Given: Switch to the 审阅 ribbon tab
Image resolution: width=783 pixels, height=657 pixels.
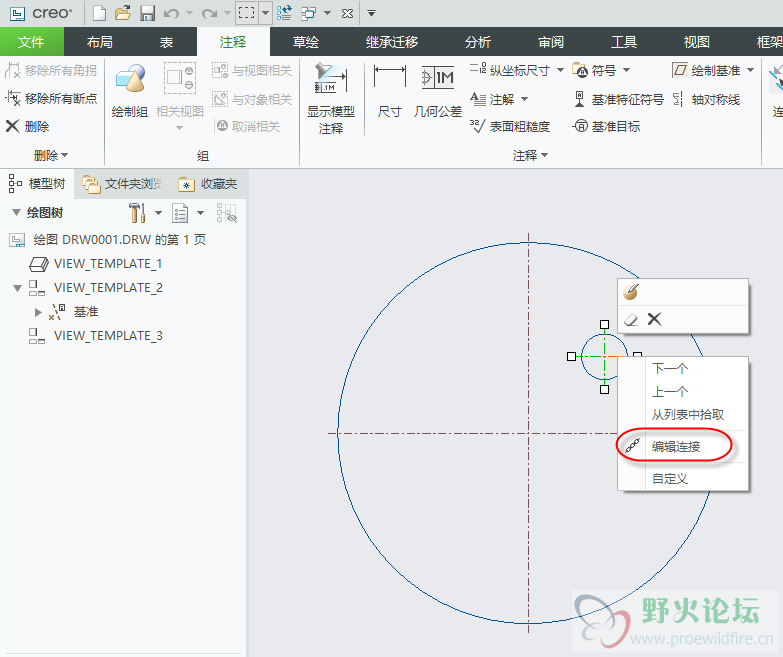Looking at the screenshot, I should 551,42.
